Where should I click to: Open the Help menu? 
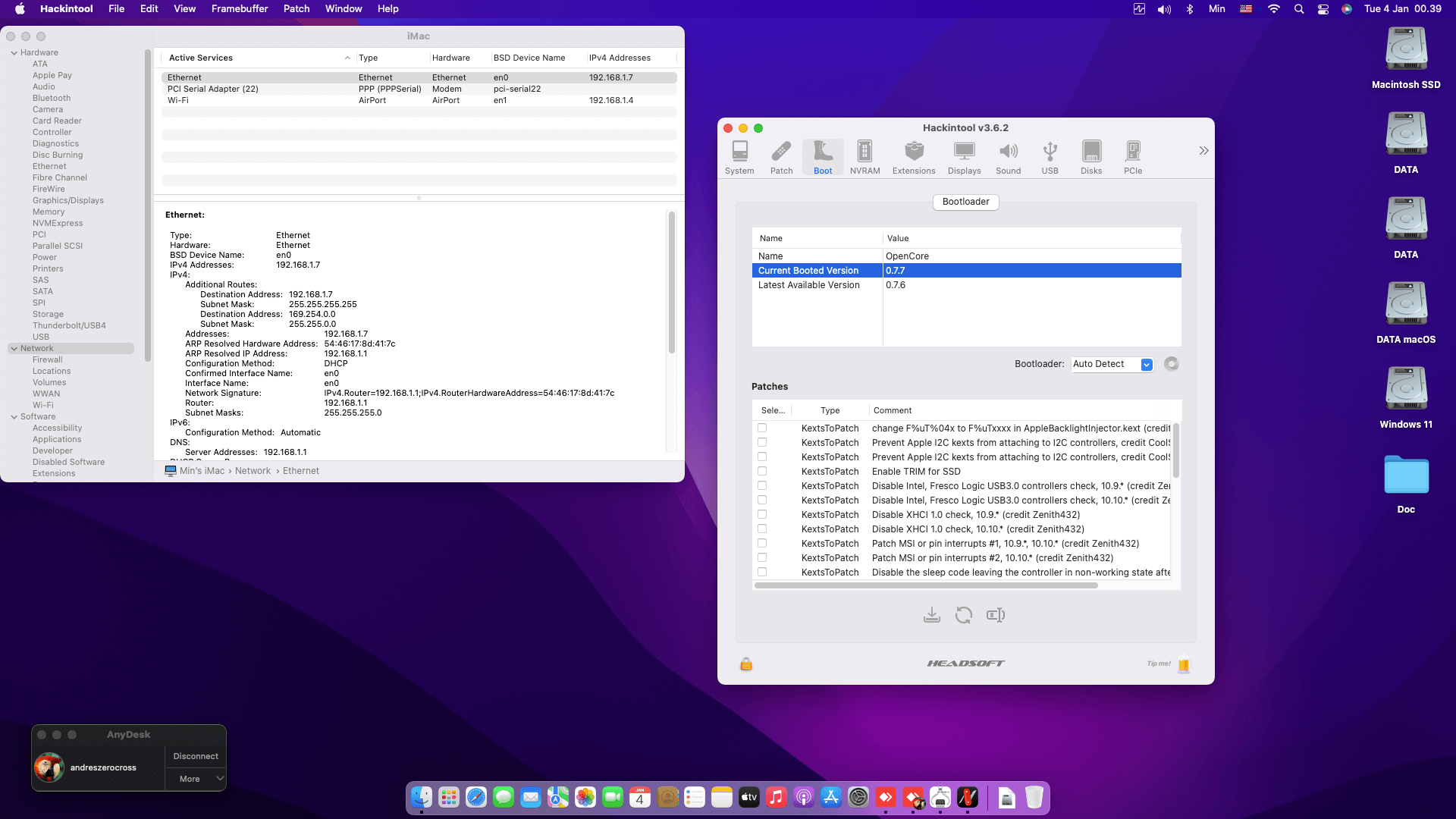[x=388, y=9]
